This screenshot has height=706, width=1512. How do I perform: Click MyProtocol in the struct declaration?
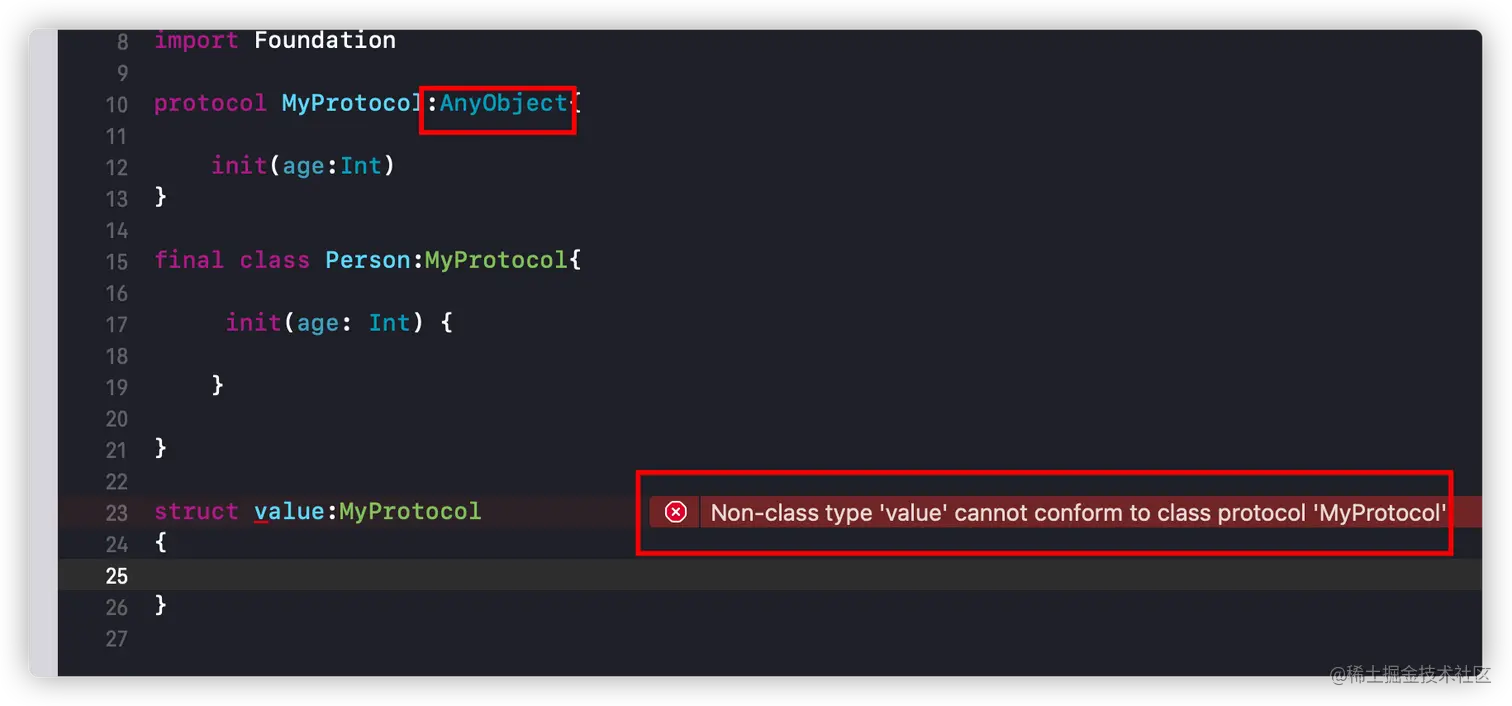pyautogui.click(x=410, y=511)
